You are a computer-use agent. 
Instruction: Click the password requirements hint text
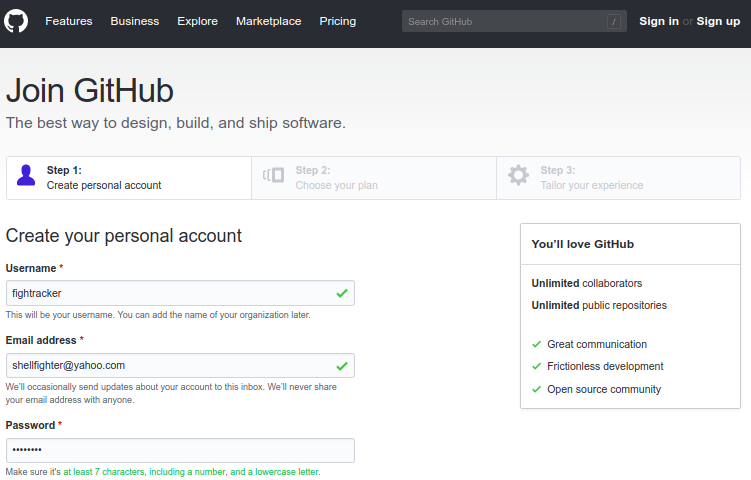(x=163, y=472)
